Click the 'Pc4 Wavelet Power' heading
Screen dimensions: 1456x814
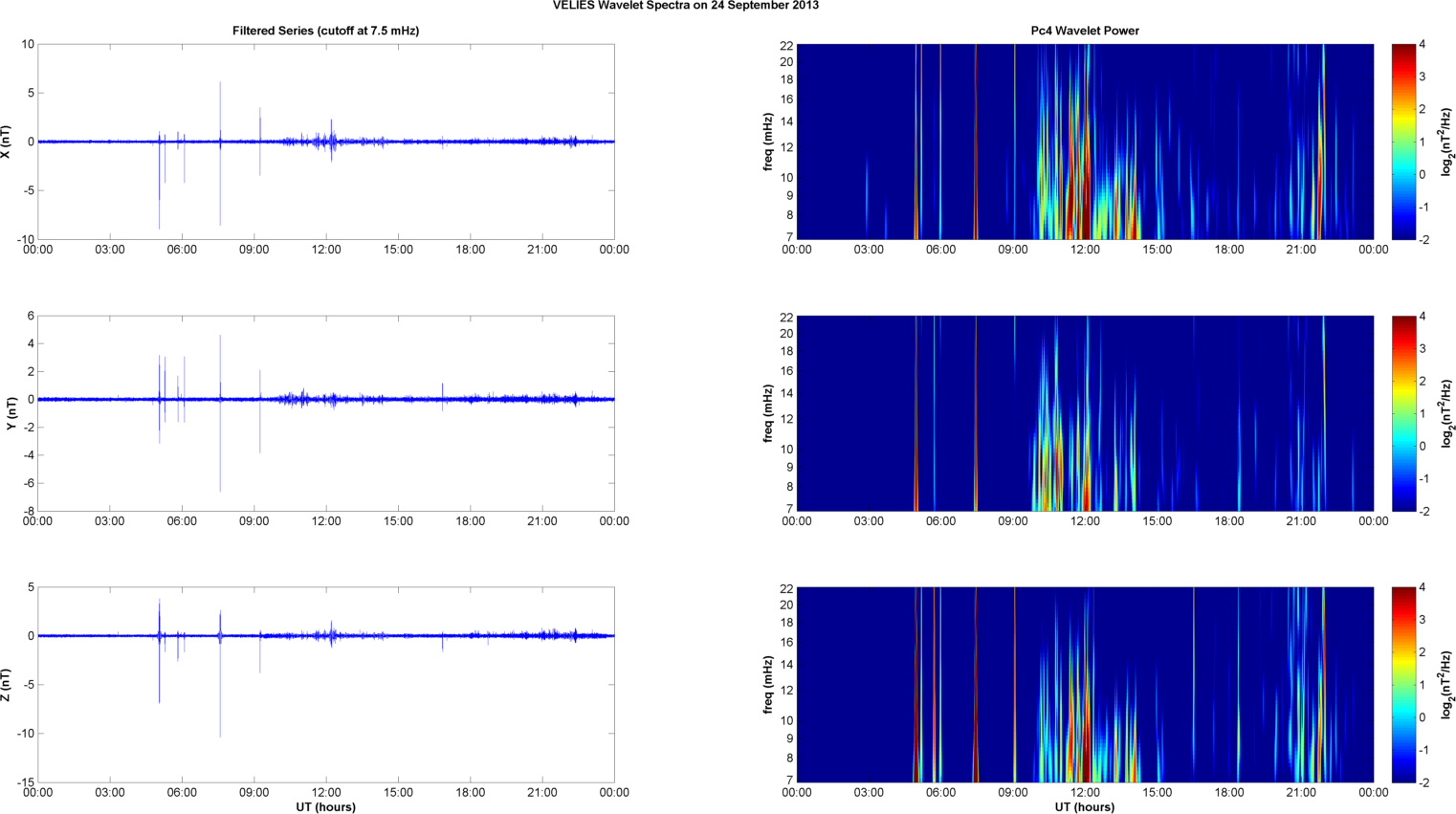pos(1084,31)
